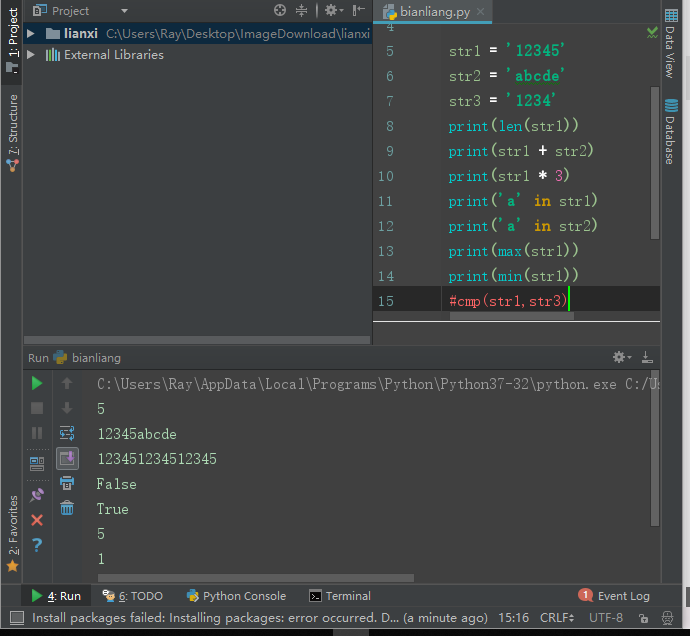The width and height of the screenshot is (690, 636).
Task: Open the Event Log with 1 notification
Action: coord(614,596)
